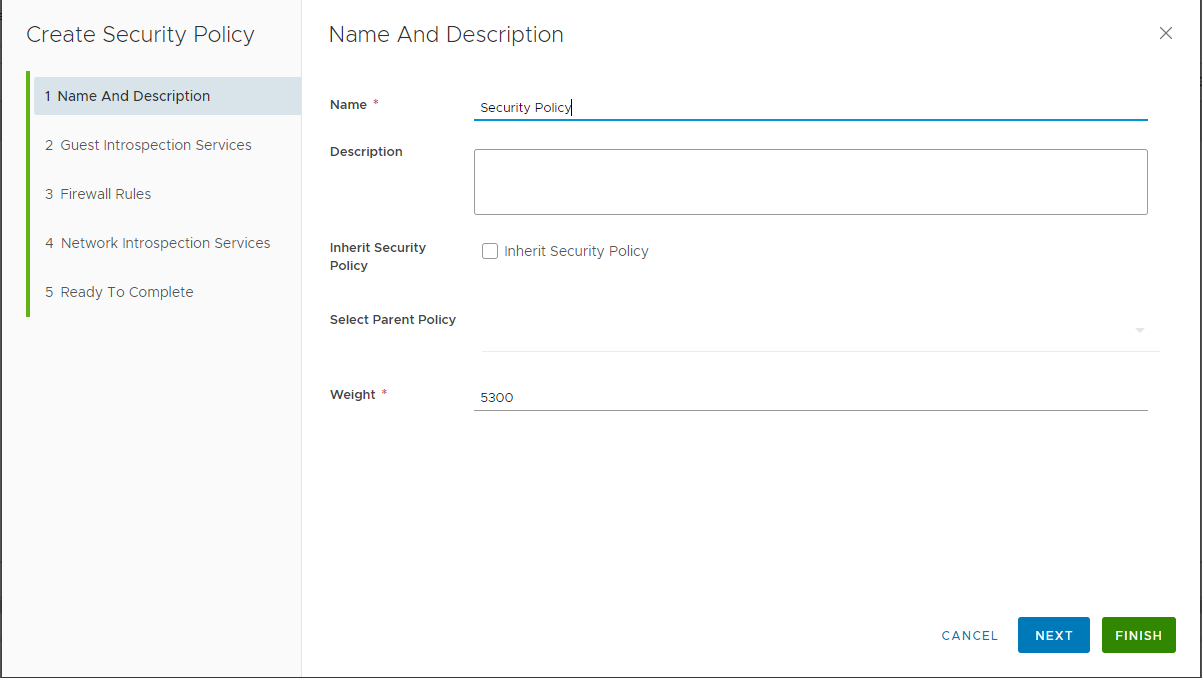This screenshot has width=1202, height=678.
Task: Close the Create Security Policy dialog
Action: (1165, 33)
